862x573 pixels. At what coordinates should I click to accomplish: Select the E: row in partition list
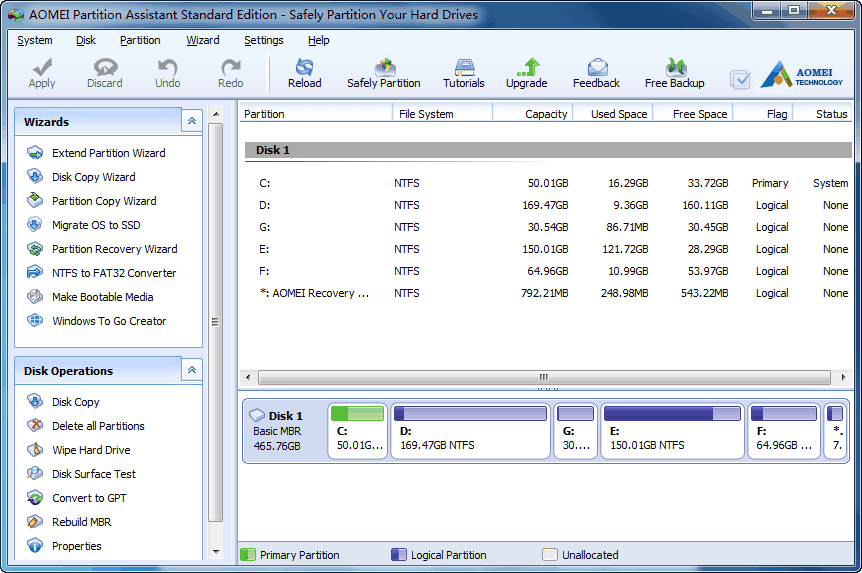pos(546,249)
